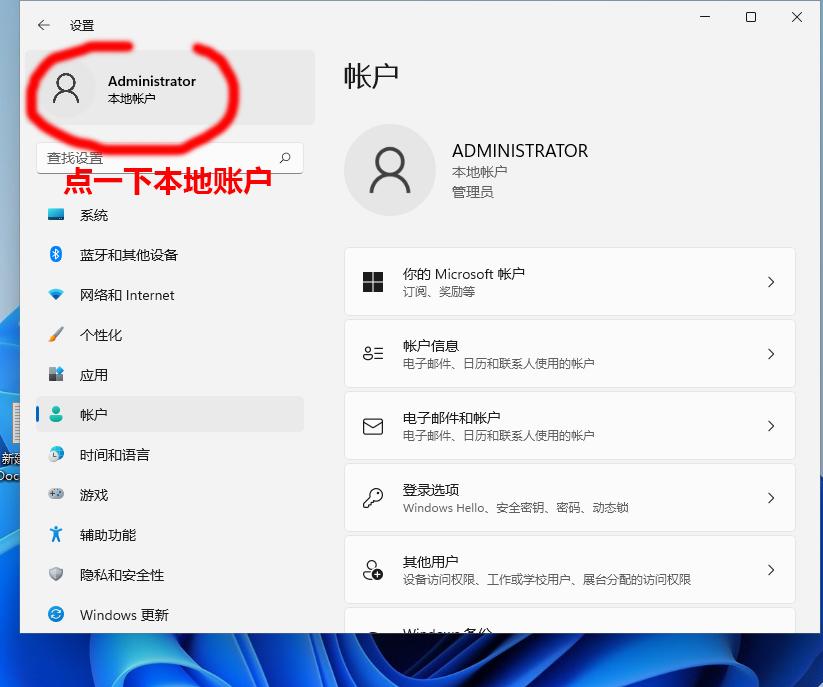Expand the 你的 Microsoft 帐户 row chevron
Screen dimensions: 823x687
pyautogui.click(x=770, y=281)
